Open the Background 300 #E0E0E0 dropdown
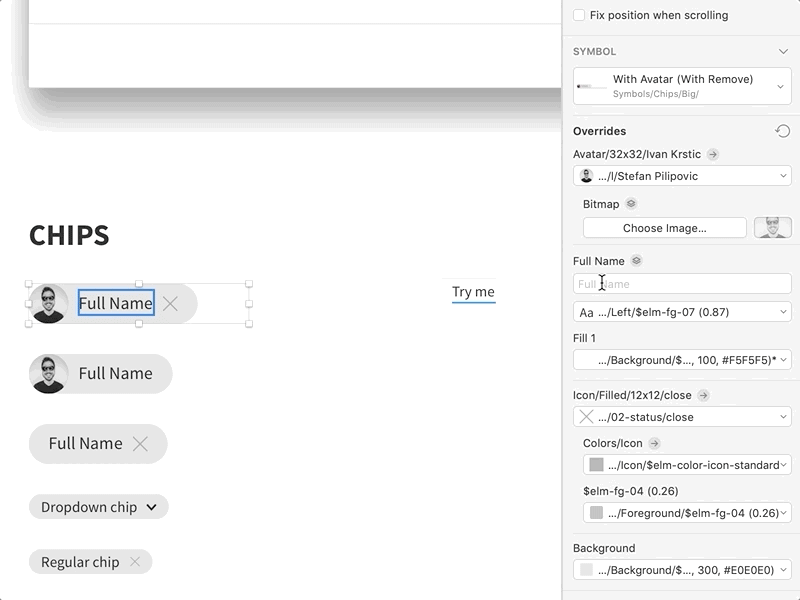This screenshot has width=800, height=600. point(682,570)
